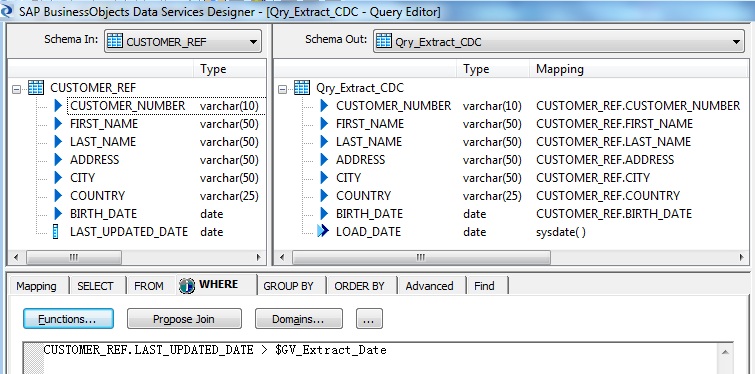Click the arrow icon beside output FIRST_NAME

(324, 124)
